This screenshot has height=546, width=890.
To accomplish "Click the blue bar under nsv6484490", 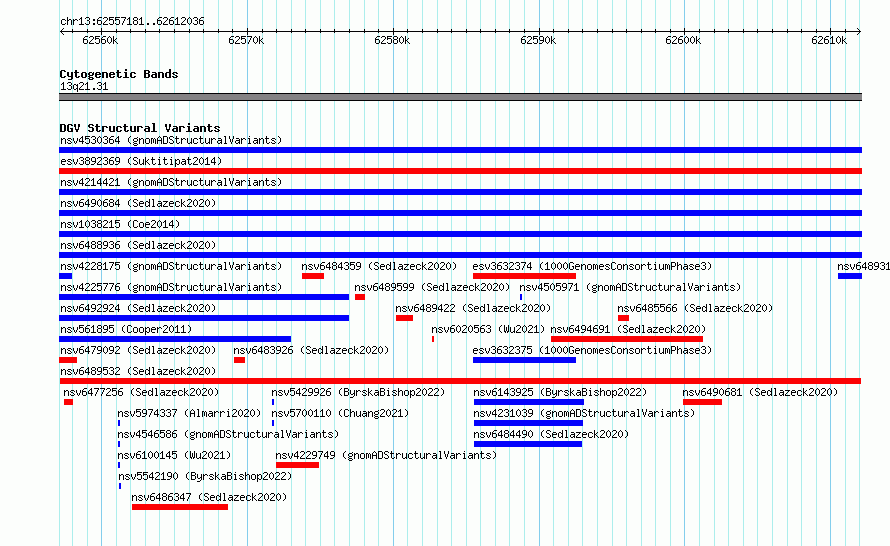I will [x=528, y=444].
